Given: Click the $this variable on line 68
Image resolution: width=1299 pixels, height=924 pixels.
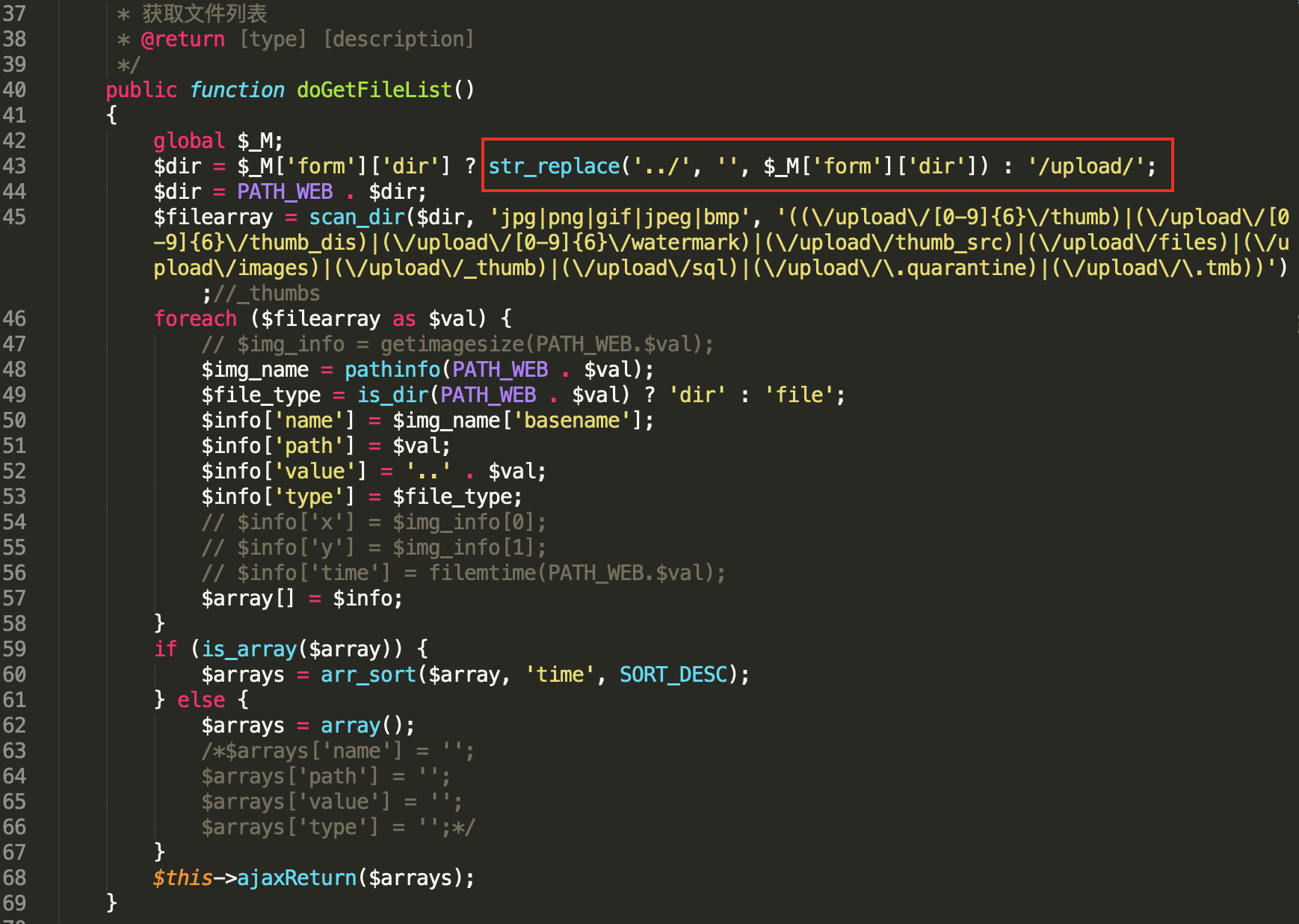Looking at the screenshot, I should pyautogui.click(x=183, y=878).
